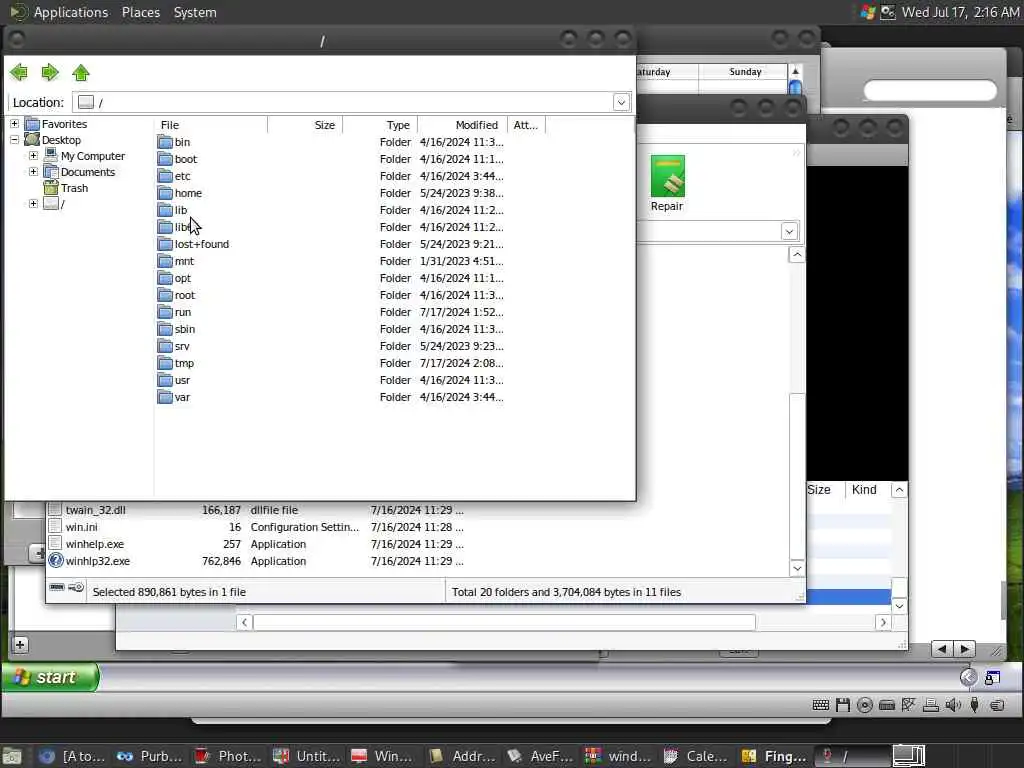The image size is (1024, 768).
Task: Expand the / root tree node
Action: click(x=33, y=204)
